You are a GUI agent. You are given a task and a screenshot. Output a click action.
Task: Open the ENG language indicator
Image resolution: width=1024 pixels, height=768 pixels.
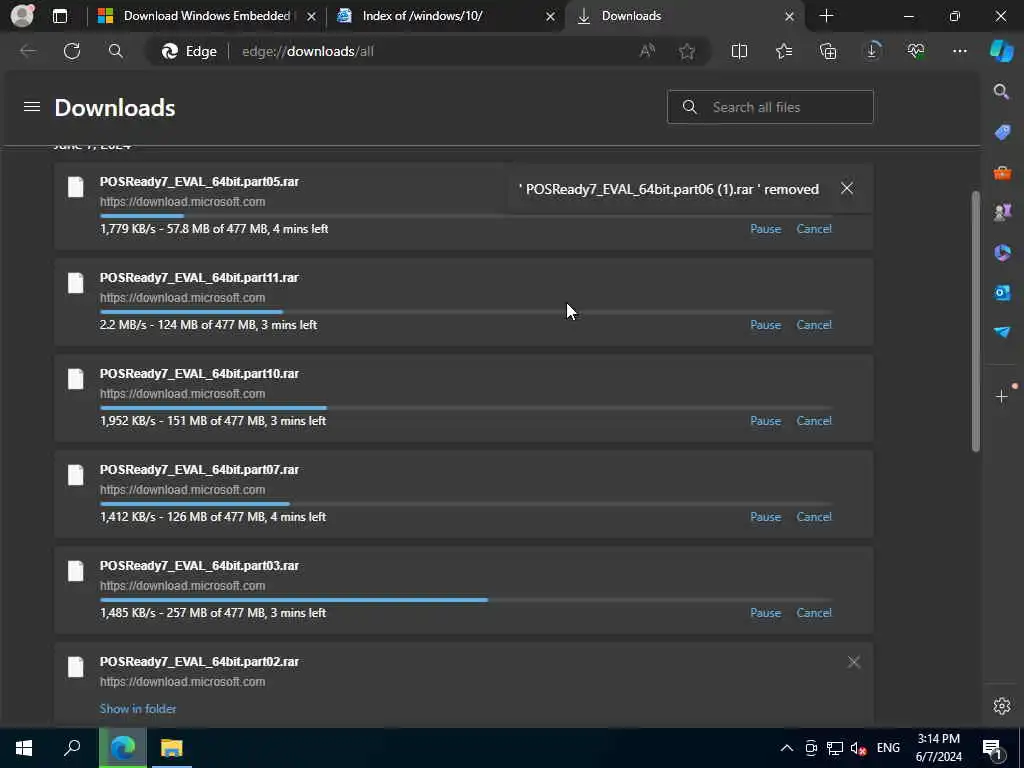pyautogui.click(x=888, y=748)
